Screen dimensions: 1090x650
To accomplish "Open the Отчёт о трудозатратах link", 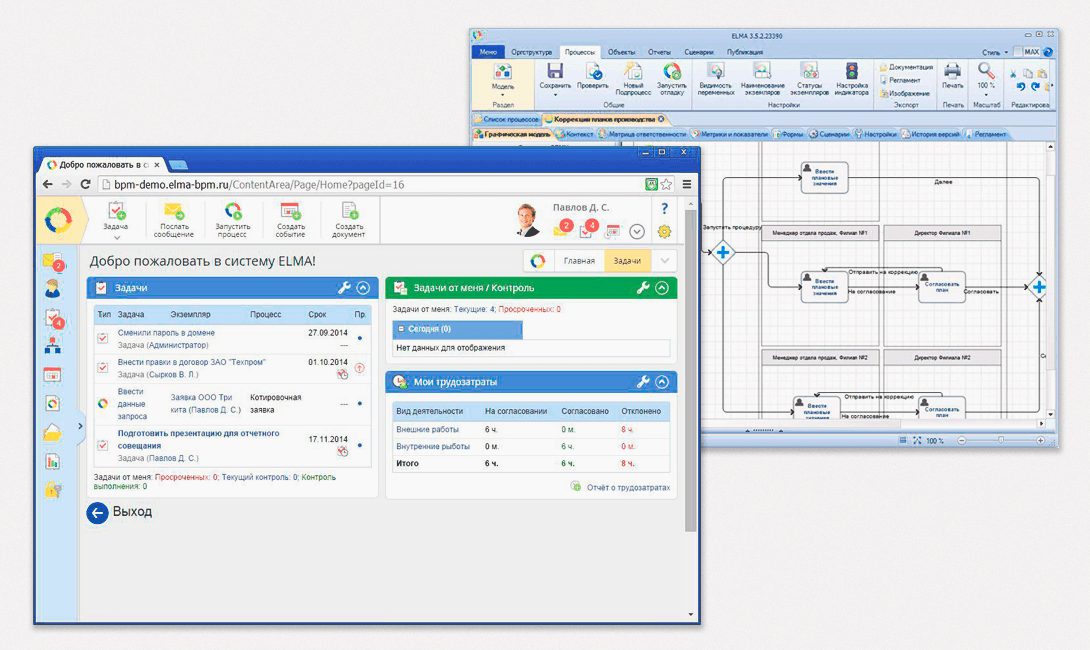I will coord(628,487).
